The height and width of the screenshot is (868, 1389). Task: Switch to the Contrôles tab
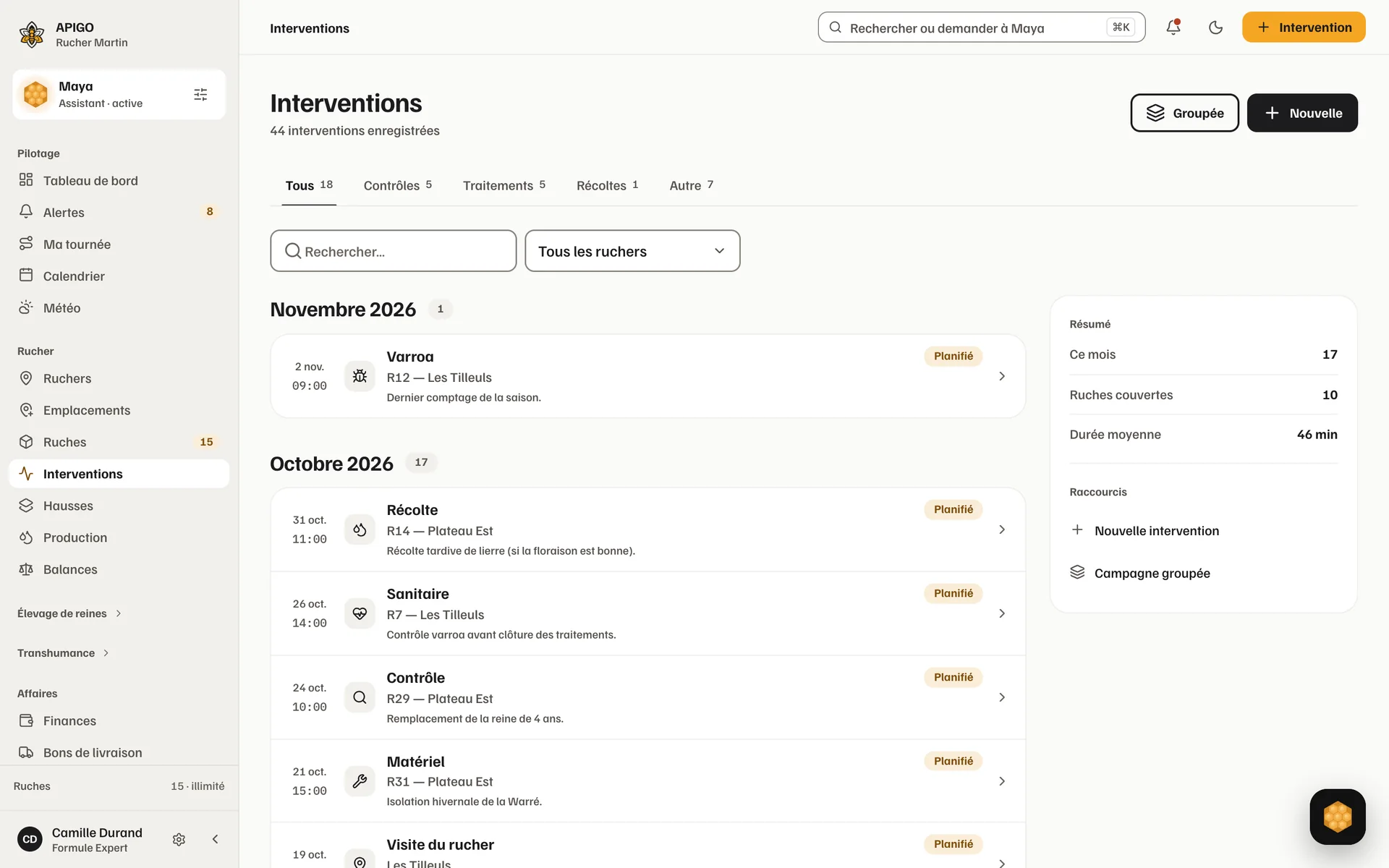tap(397, 185)
